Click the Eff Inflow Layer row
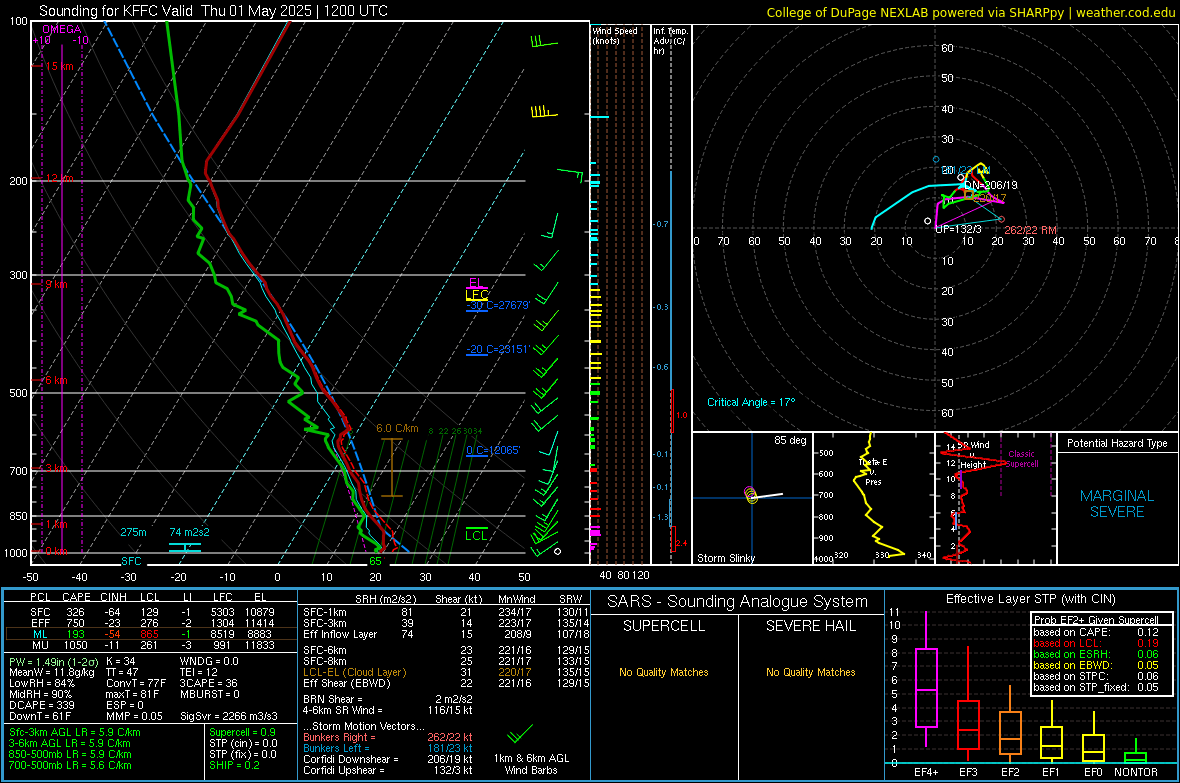 tap(446, 635)
